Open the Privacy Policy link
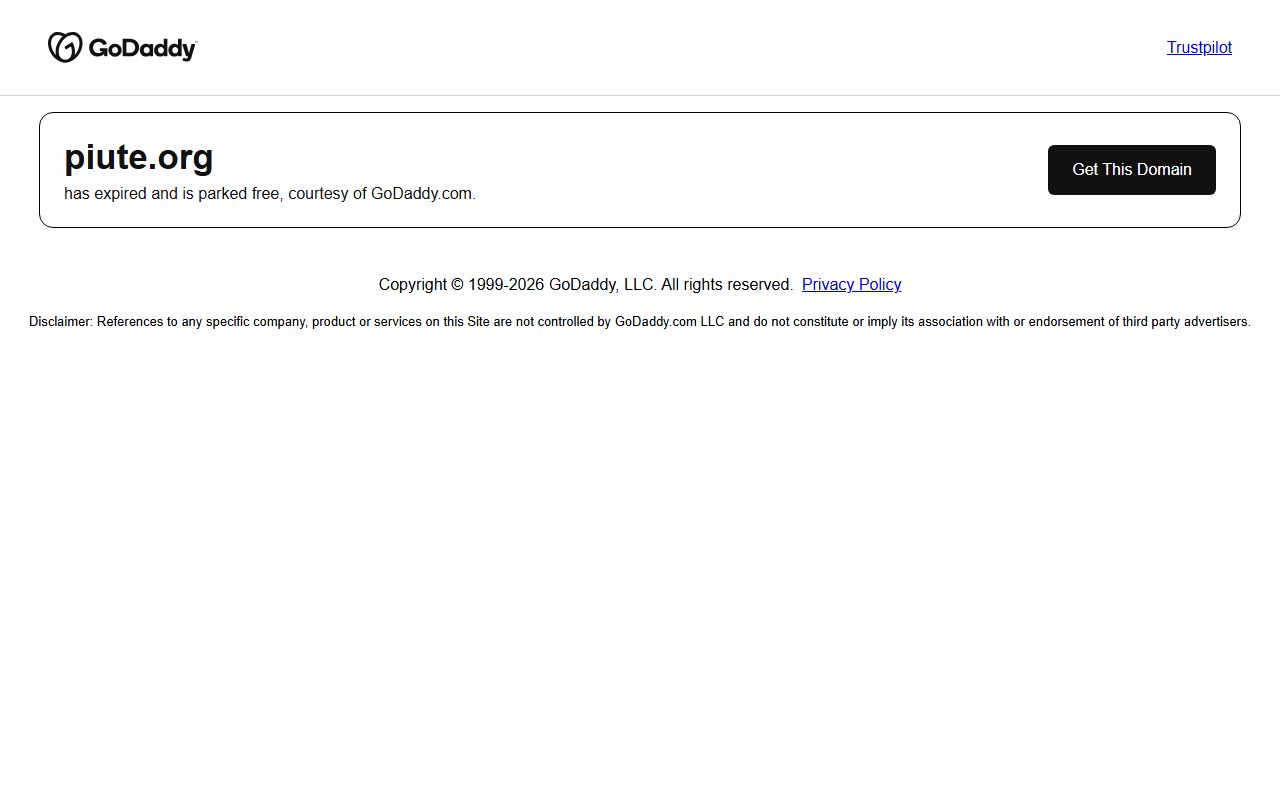The image size is (1280, 800). pos(851,284)
